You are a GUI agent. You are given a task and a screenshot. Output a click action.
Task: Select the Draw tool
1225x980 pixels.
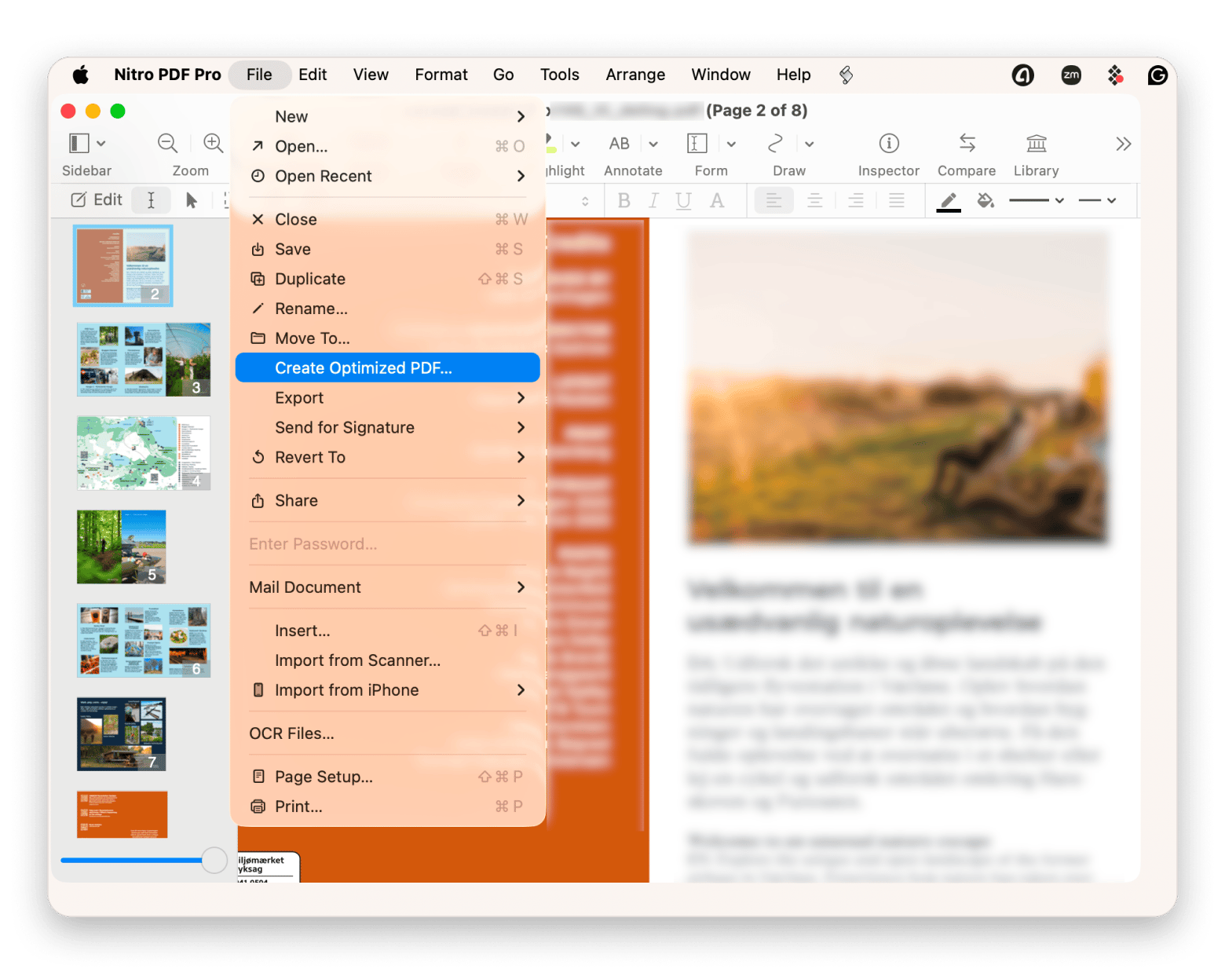coord(775,143)
